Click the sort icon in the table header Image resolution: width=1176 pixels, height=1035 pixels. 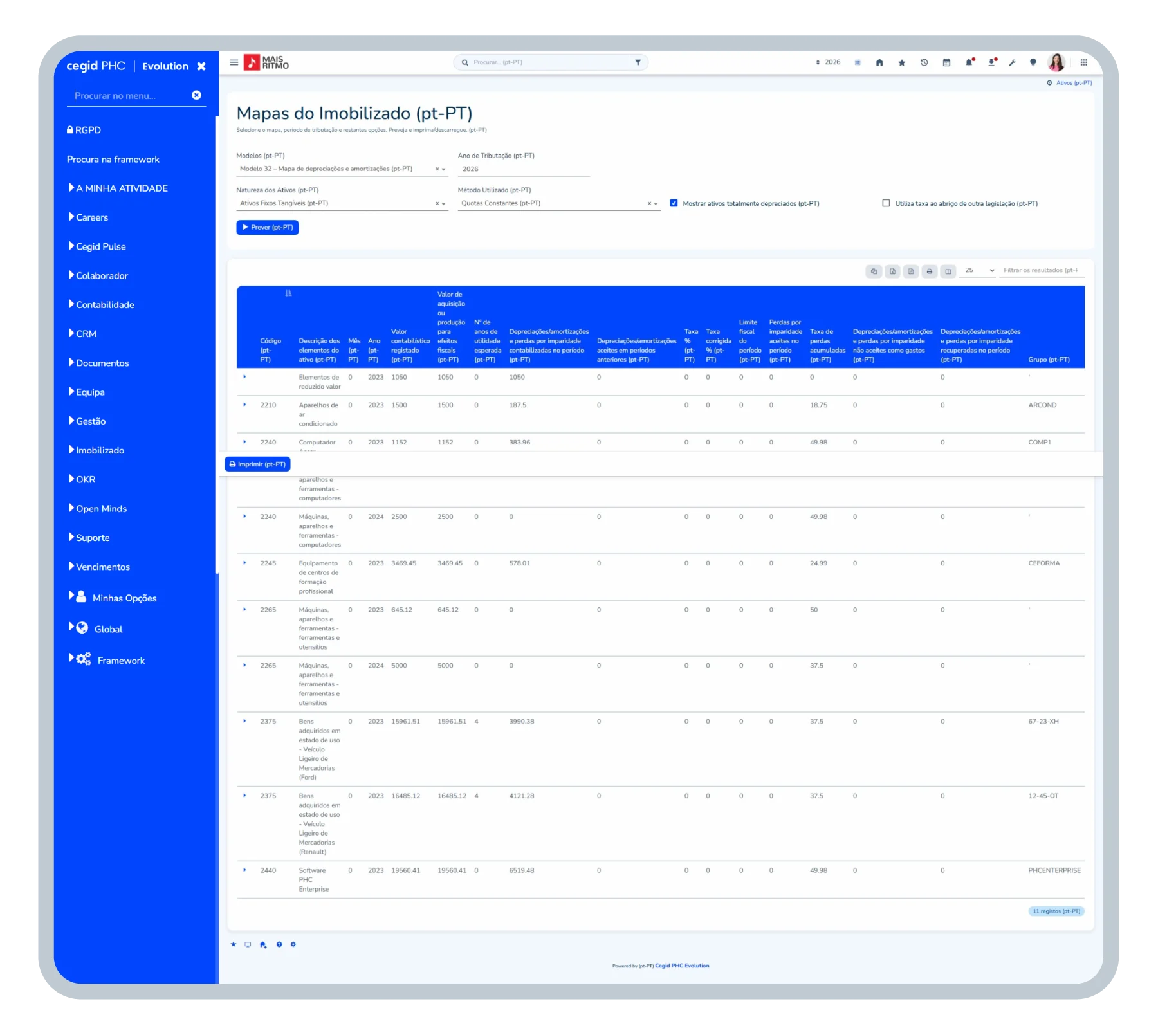[288, 293]
